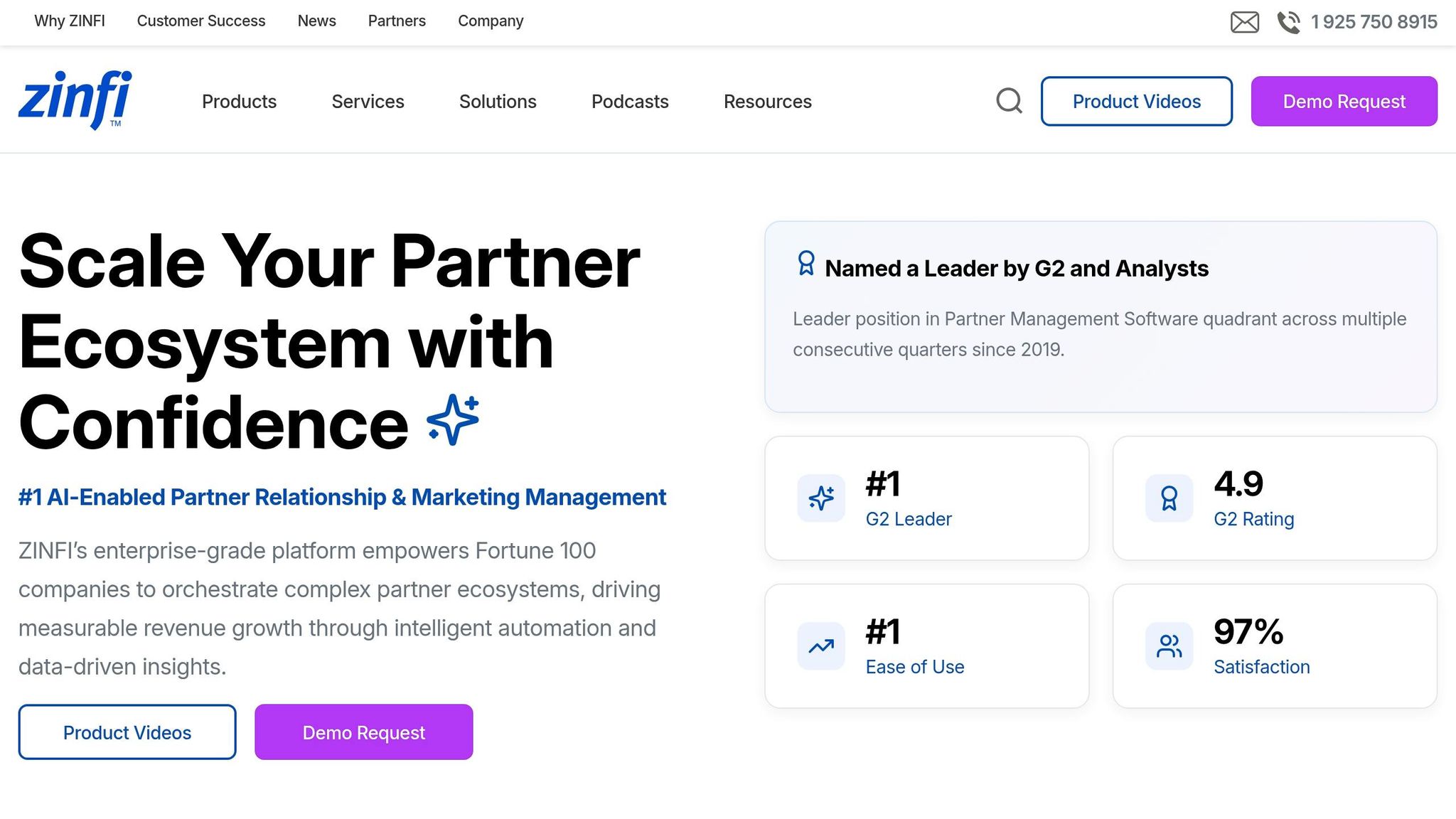This screenshot has height=819, width=1456.
Task: Click the users icon beside Satisfaction
Action: (x=1169, y=646)
